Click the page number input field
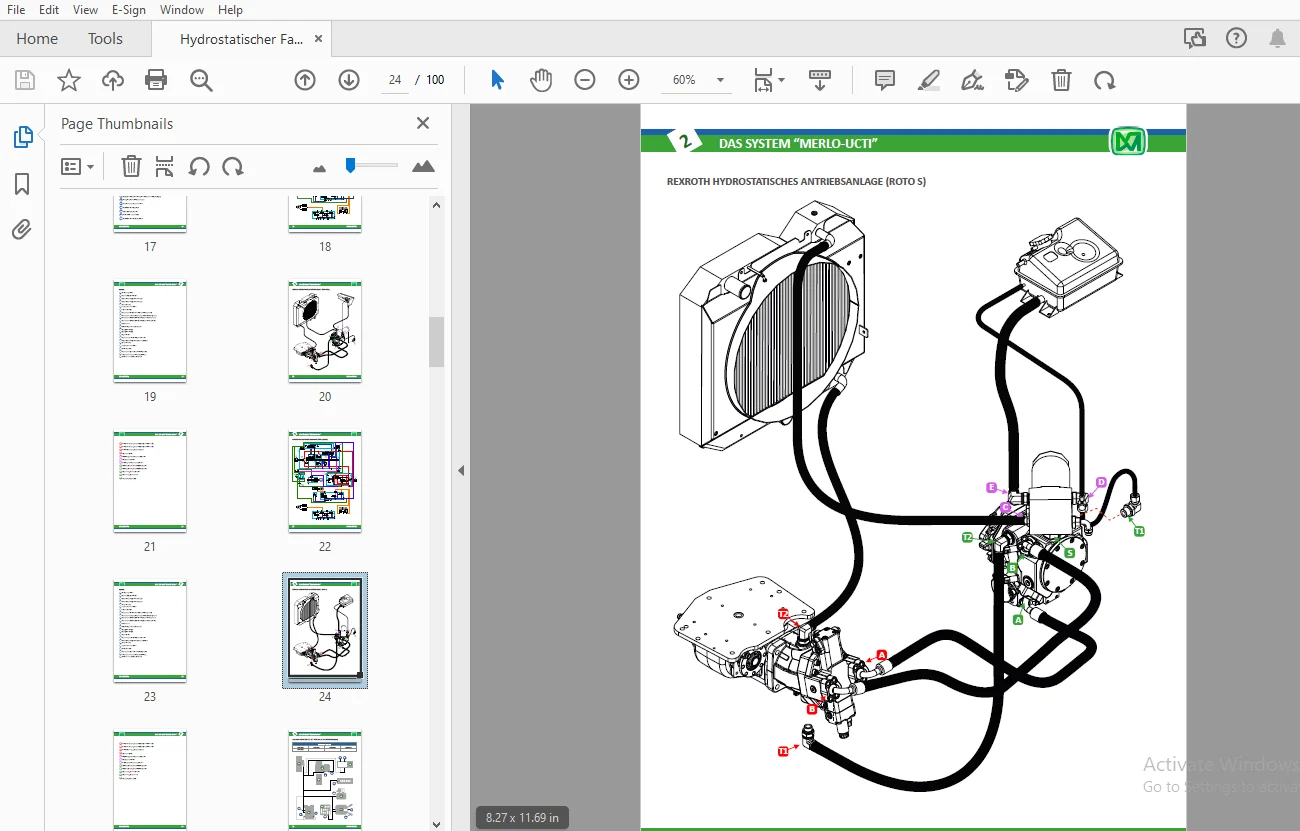This screenshot has height=831, width=1300. click(395, 80)
